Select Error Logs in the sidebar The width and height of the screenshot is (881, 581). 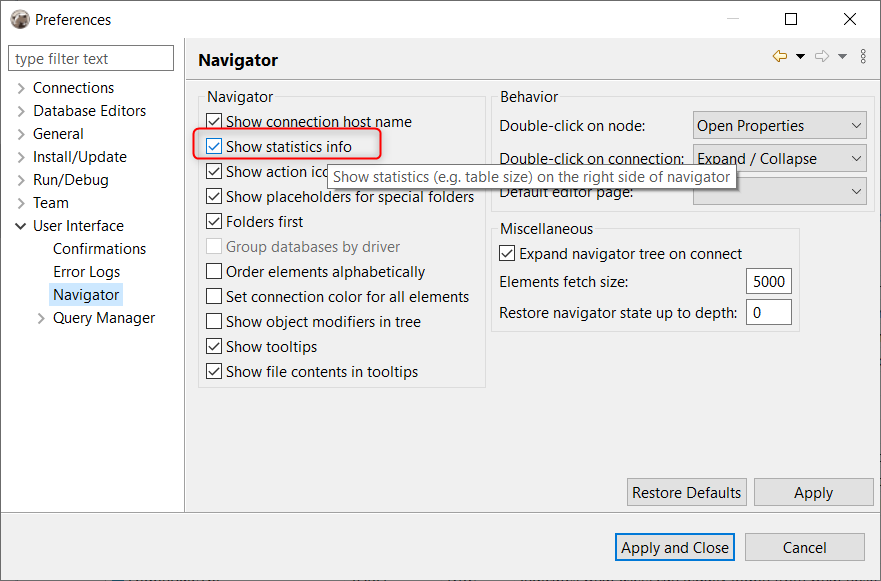[x=85, y=271]
